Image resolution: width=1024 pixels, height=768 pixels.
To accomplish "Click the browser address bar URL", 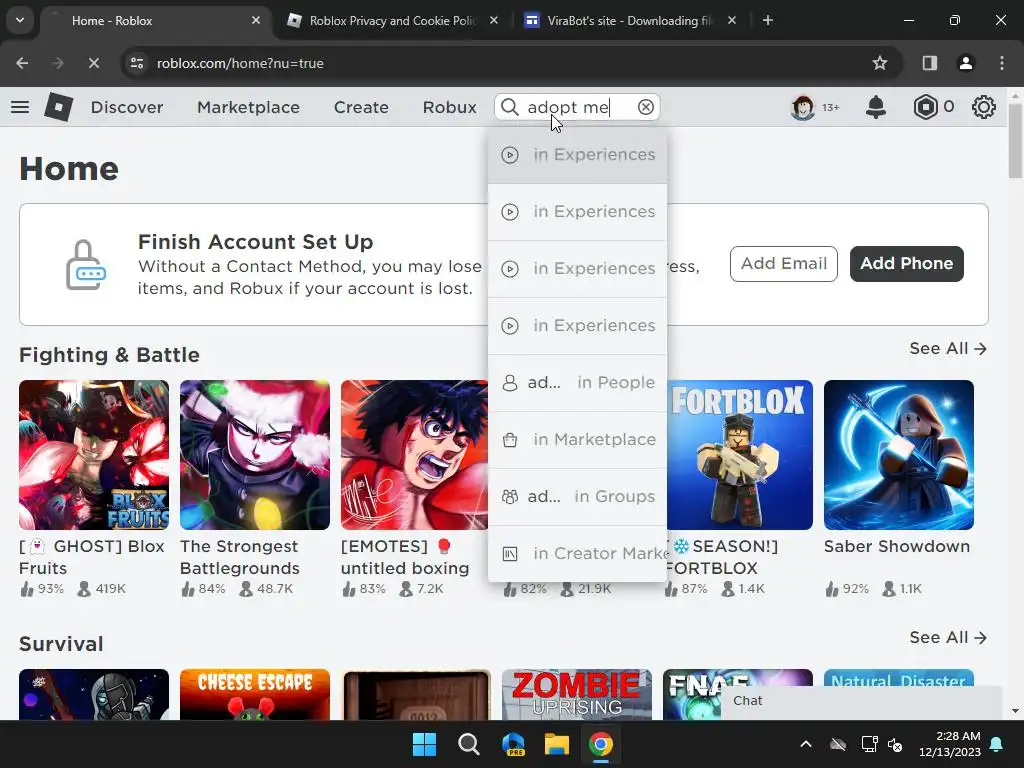I will [240, 63].
